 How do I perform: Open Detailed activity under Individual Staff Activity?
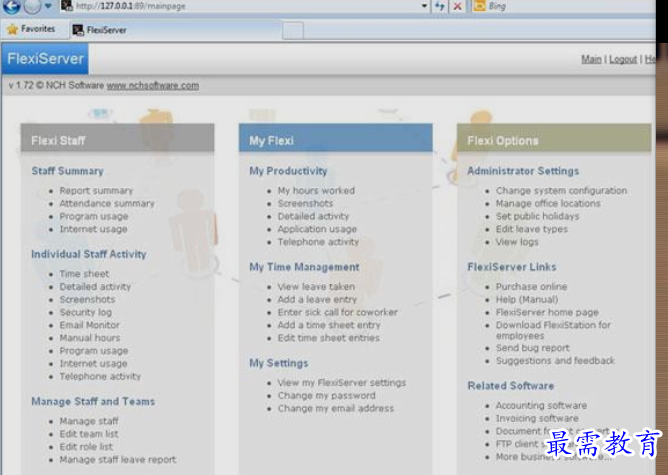coord(95,286)
